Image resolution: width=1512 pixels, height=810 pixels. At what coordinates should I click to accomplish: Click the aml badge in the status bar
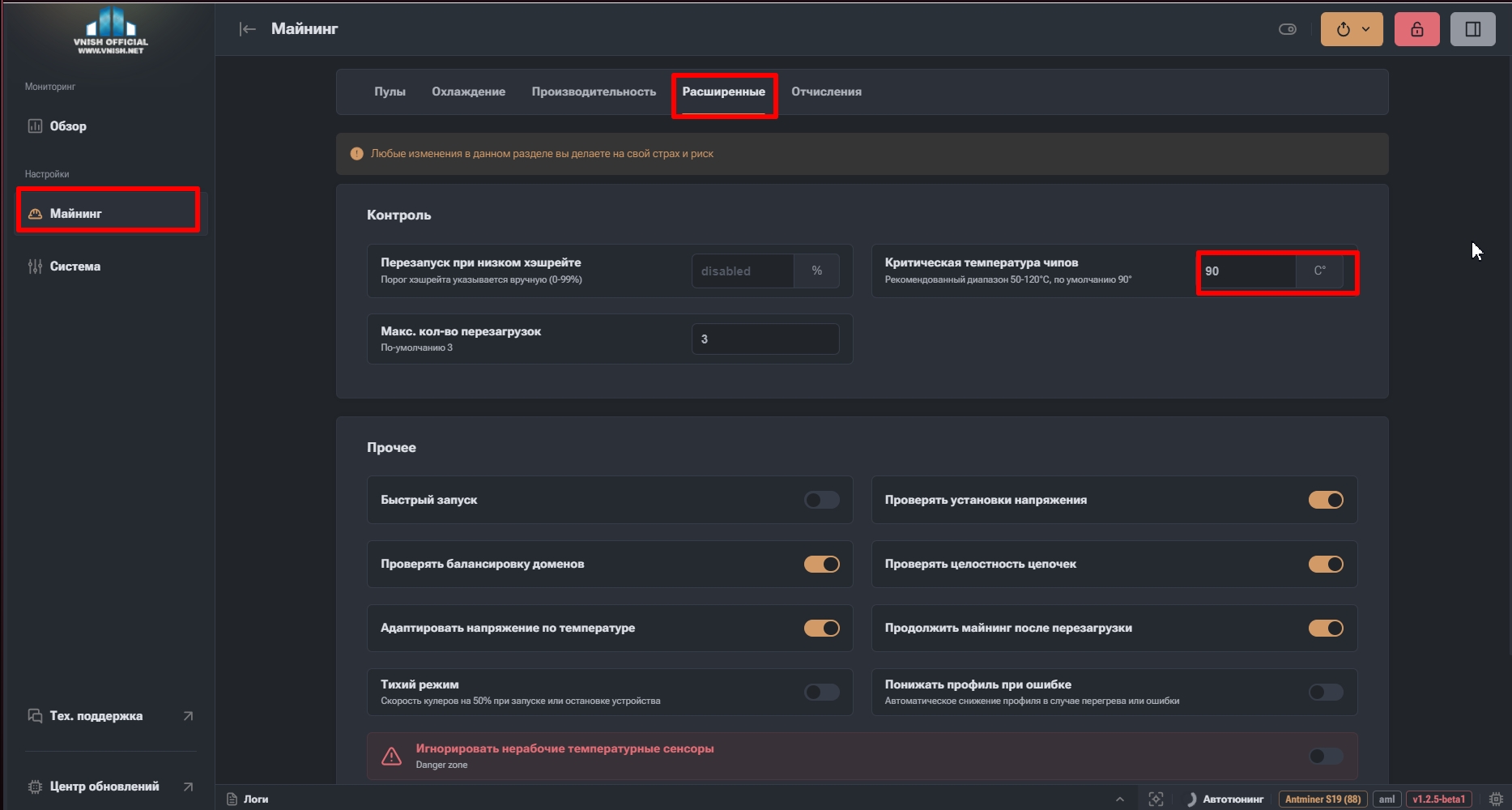1386,799
